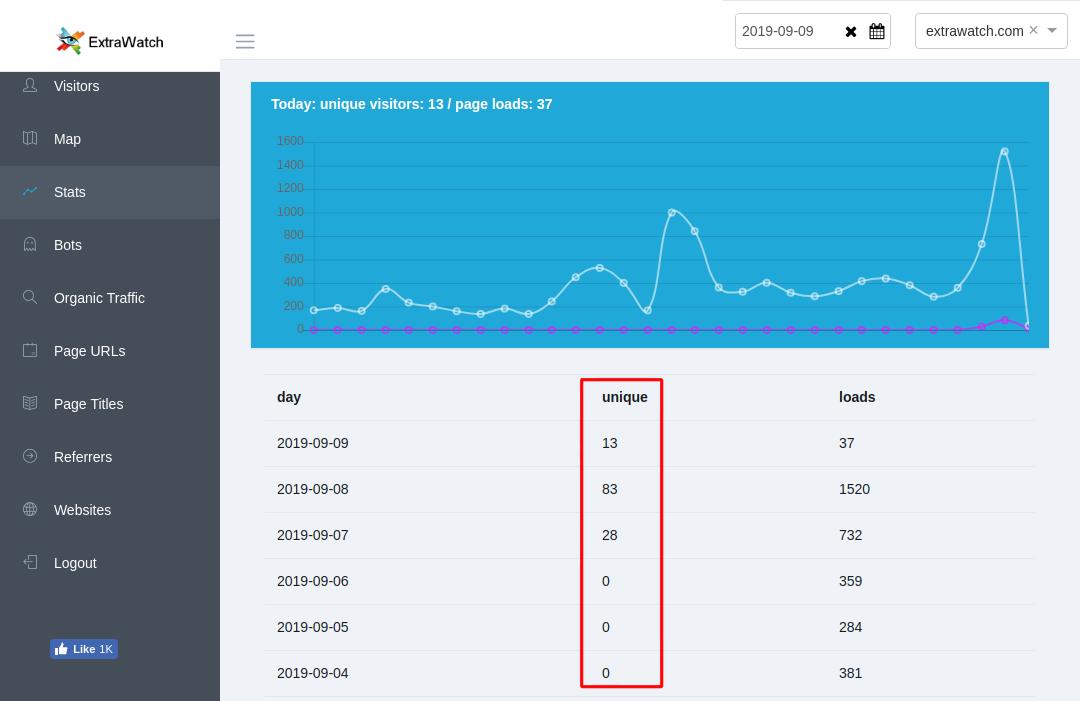Click the 'Today: unique visitors' chart heading
The image size is (1080, 701).
(x=411, y=104)
